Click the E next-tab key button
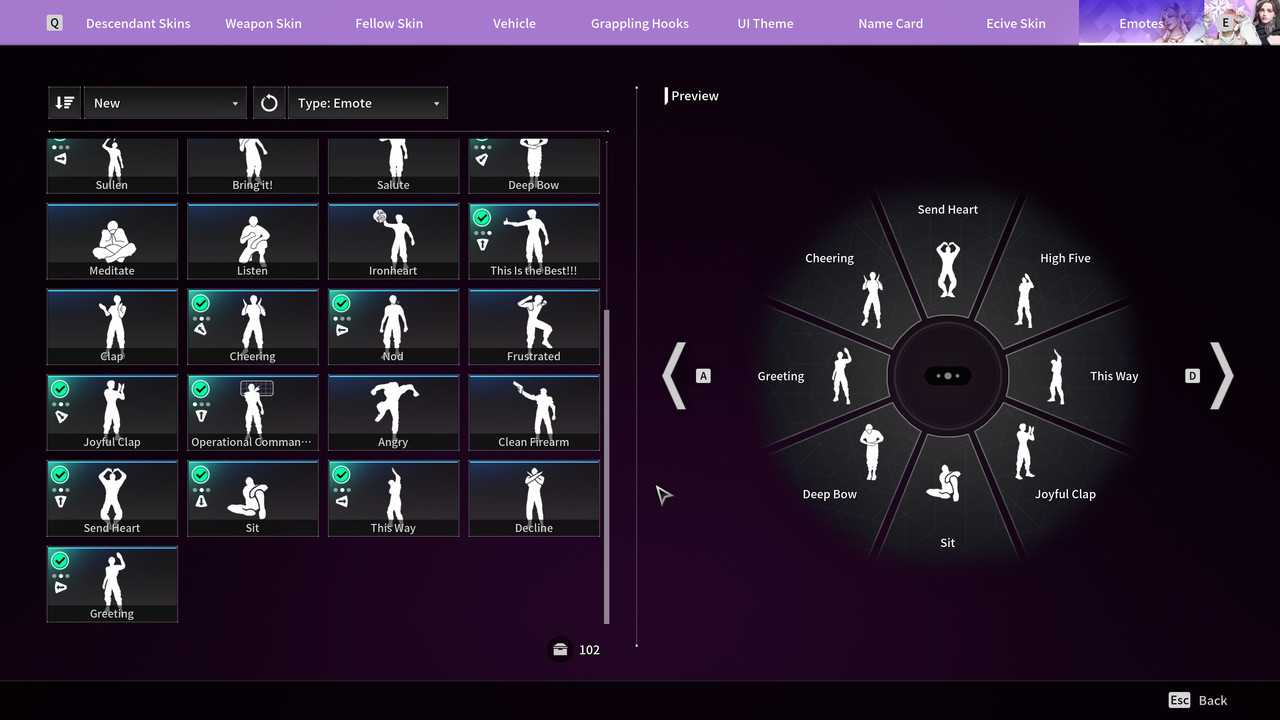This screenshot has width=1280, height=720. 1225,23
